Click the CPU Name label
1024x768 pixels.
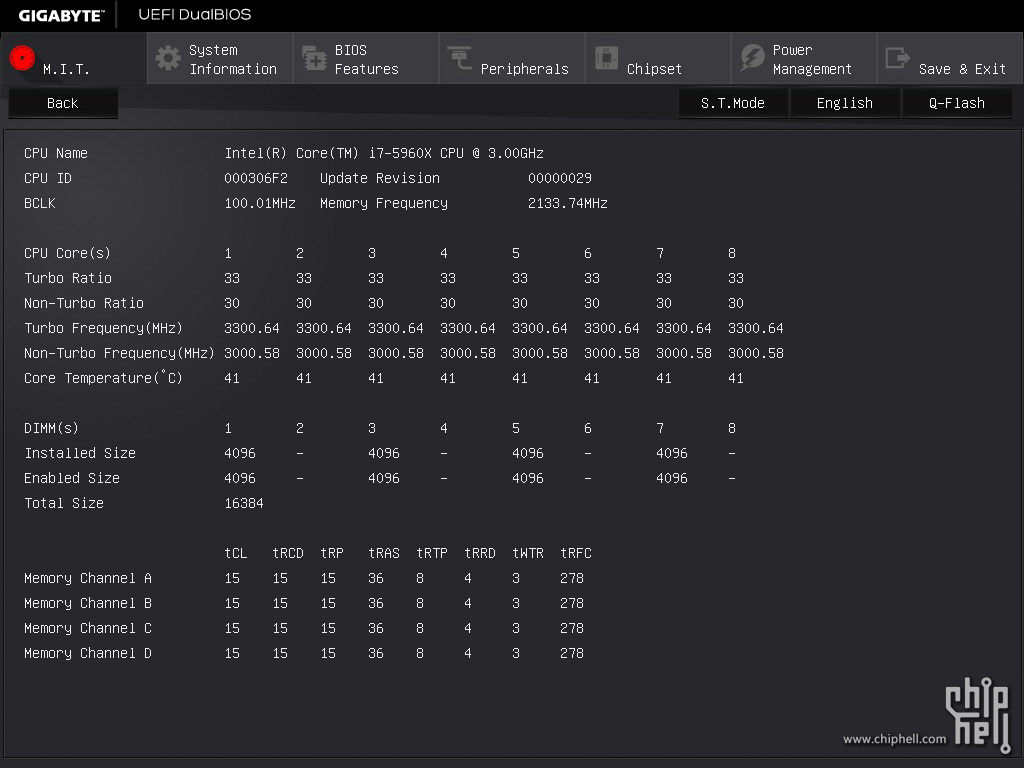point(56,153)
